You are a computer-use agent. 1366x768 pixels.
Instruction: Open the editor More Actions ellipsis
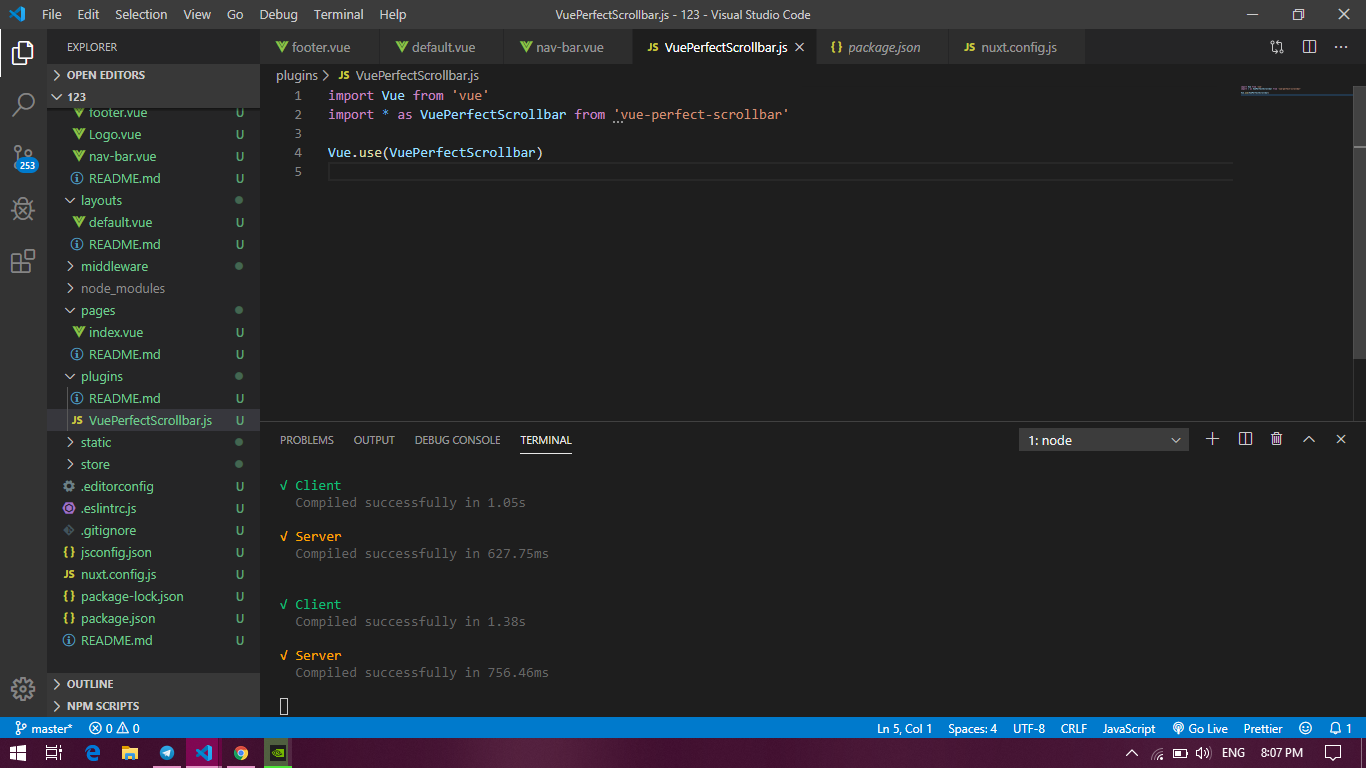click(x=1342, y=47)
